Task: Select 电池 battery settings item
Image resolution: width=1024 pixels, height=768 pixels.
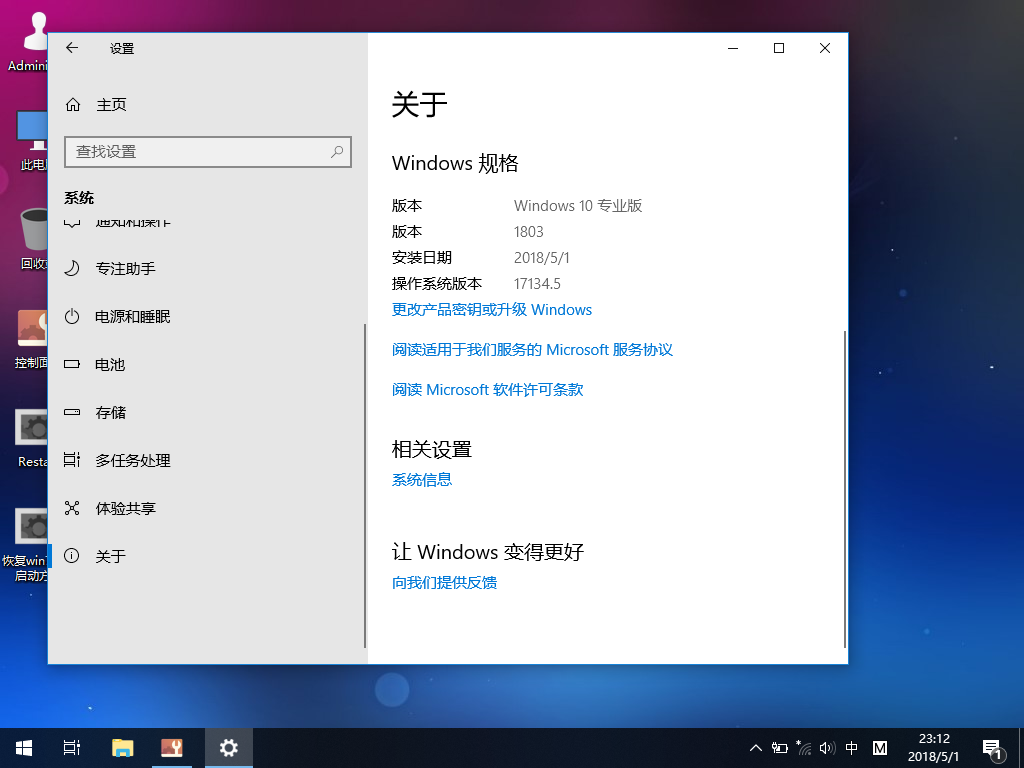Action: point(109,365)
